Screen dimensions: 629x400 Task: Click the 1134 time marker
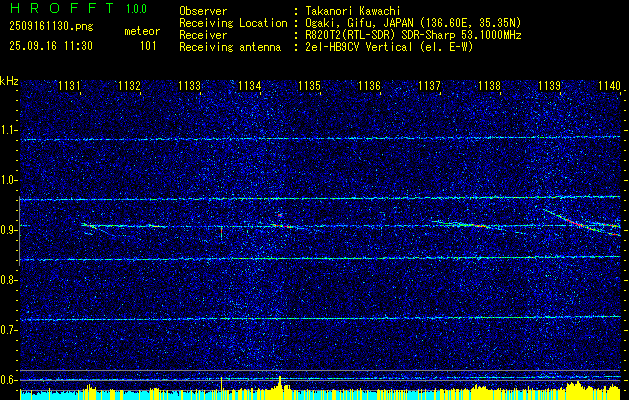coord(249,86)
